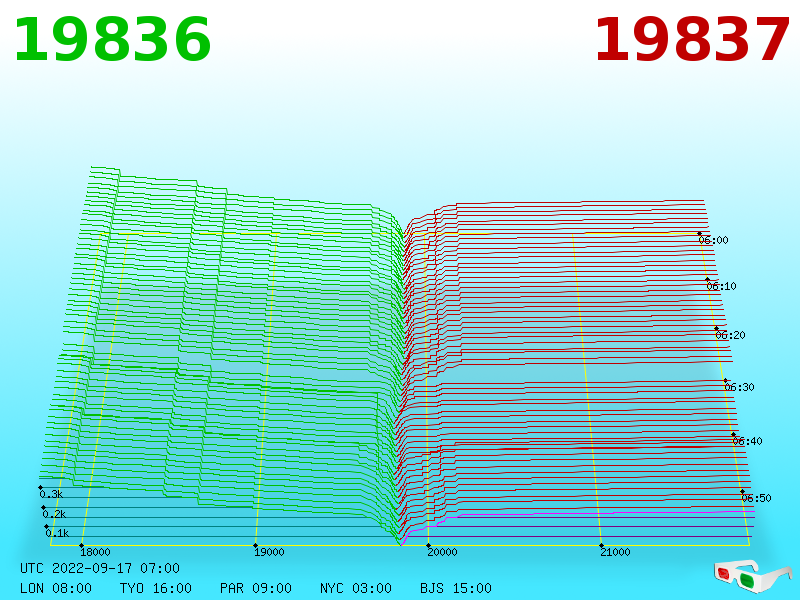Image resolution: width=800 pixels, height=600 pixels.
Task: Click the 18000 x-axis label
Action: (95, 552)
